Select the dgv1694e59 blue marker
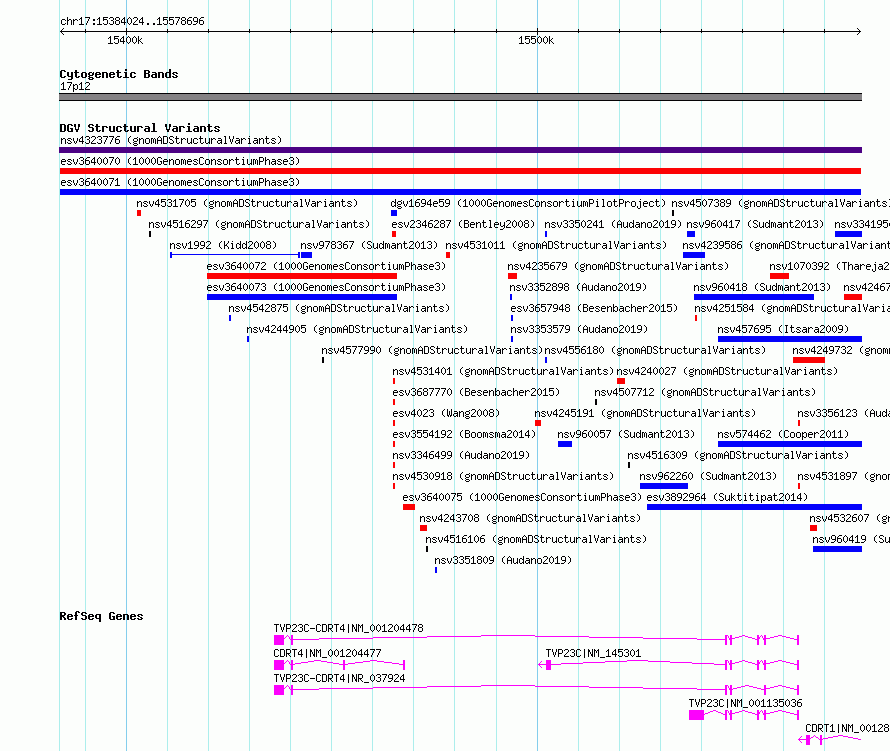Viewport: 890px width, 751px height. coord(394,213)
